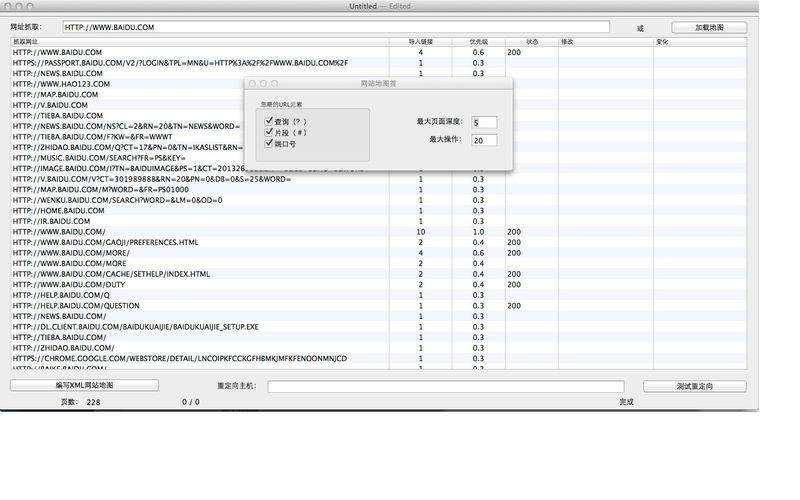The height and width of the screenshot is (500, 800).
Task: Select the CACHE/SETHELP/INDEX.HTML row
Action: click(379, 274)
